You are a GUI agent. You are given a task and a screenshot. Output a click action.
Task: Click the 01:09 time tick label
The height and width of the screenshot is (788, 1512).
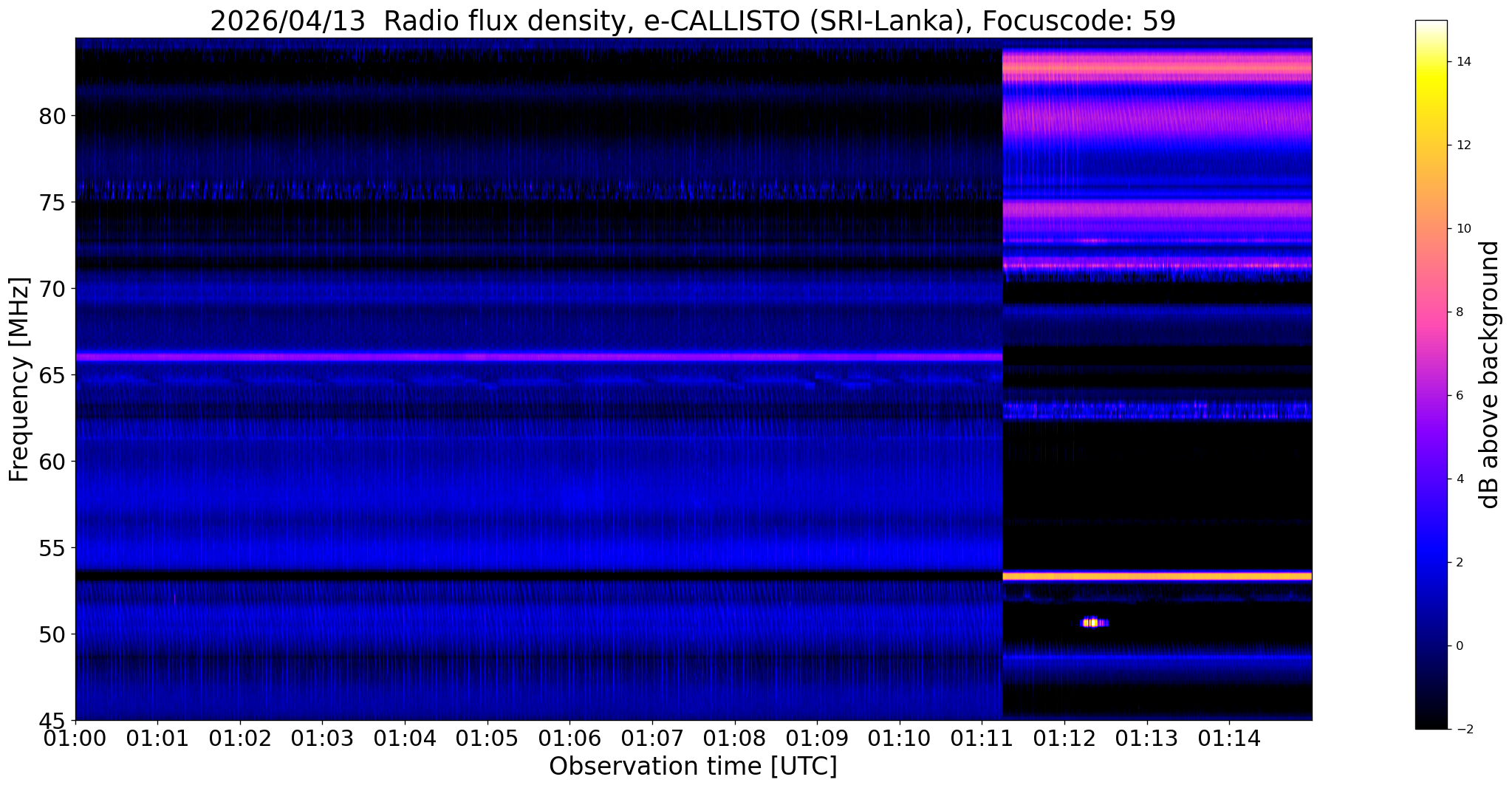coord(817,738)
